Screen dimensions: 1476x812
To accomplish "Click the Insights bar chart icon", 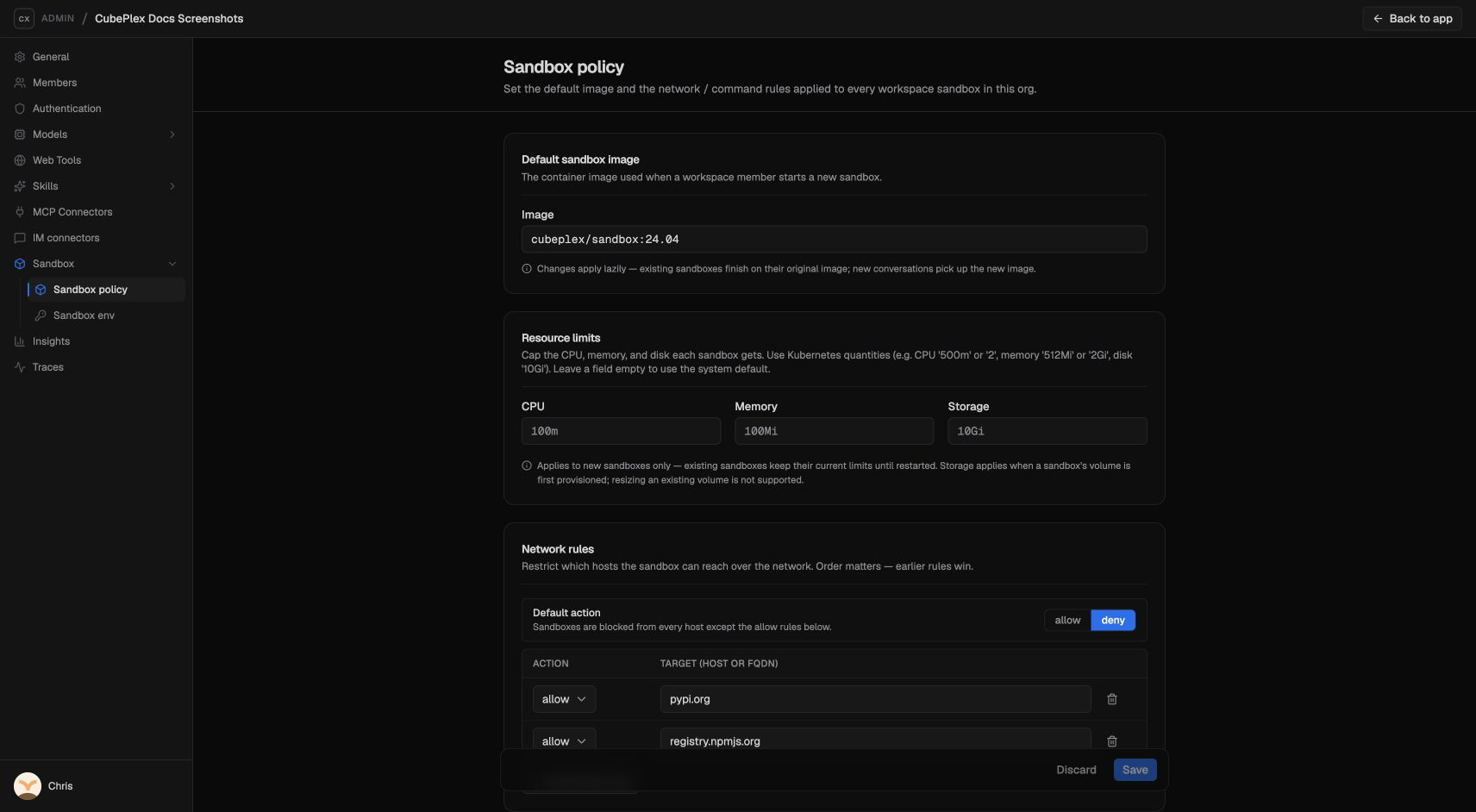I will click(x=20, y=341).
